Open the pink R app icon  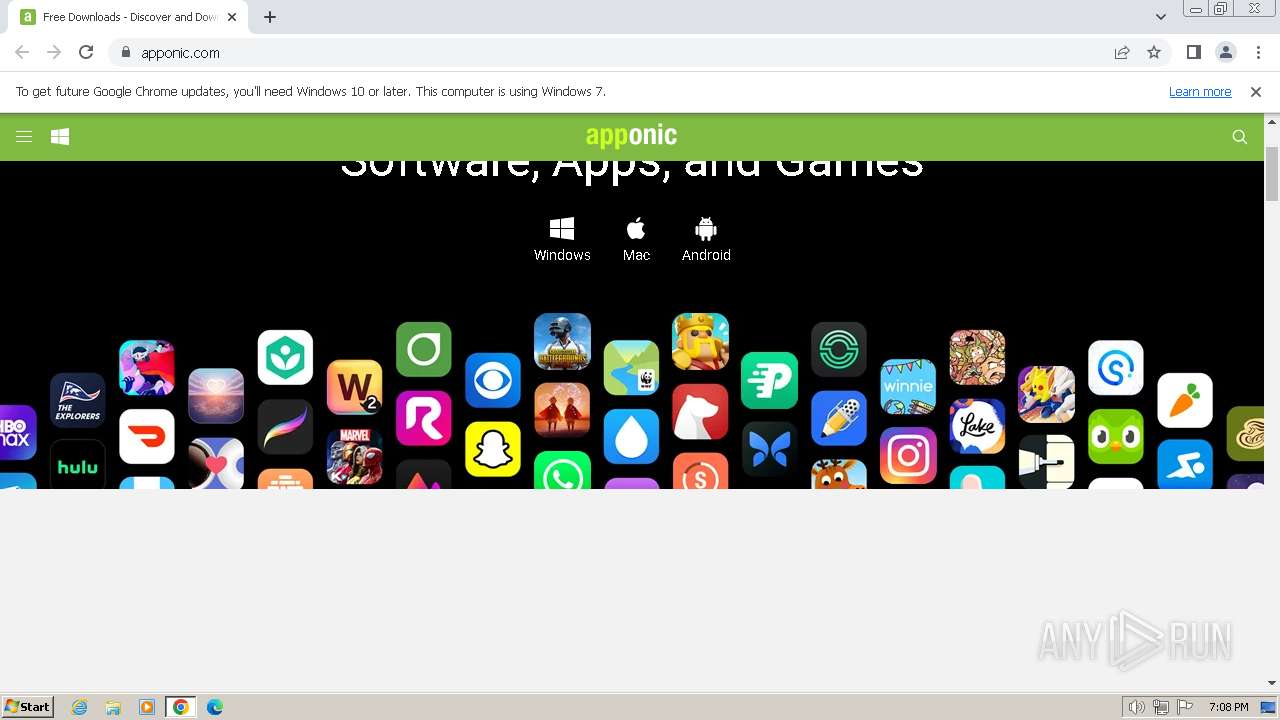(x=424, y=418)
